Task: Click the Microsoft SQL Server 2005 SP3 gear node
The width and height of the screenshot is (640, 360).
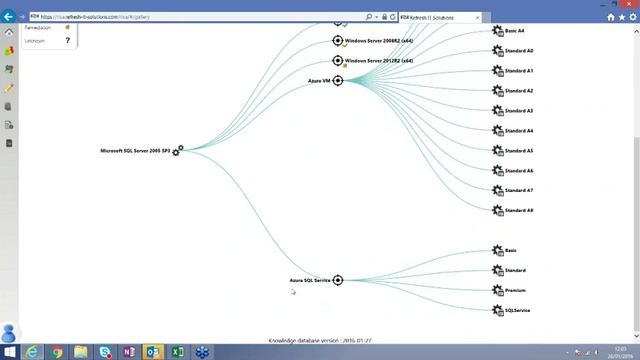Action: (x=178, y=151)
